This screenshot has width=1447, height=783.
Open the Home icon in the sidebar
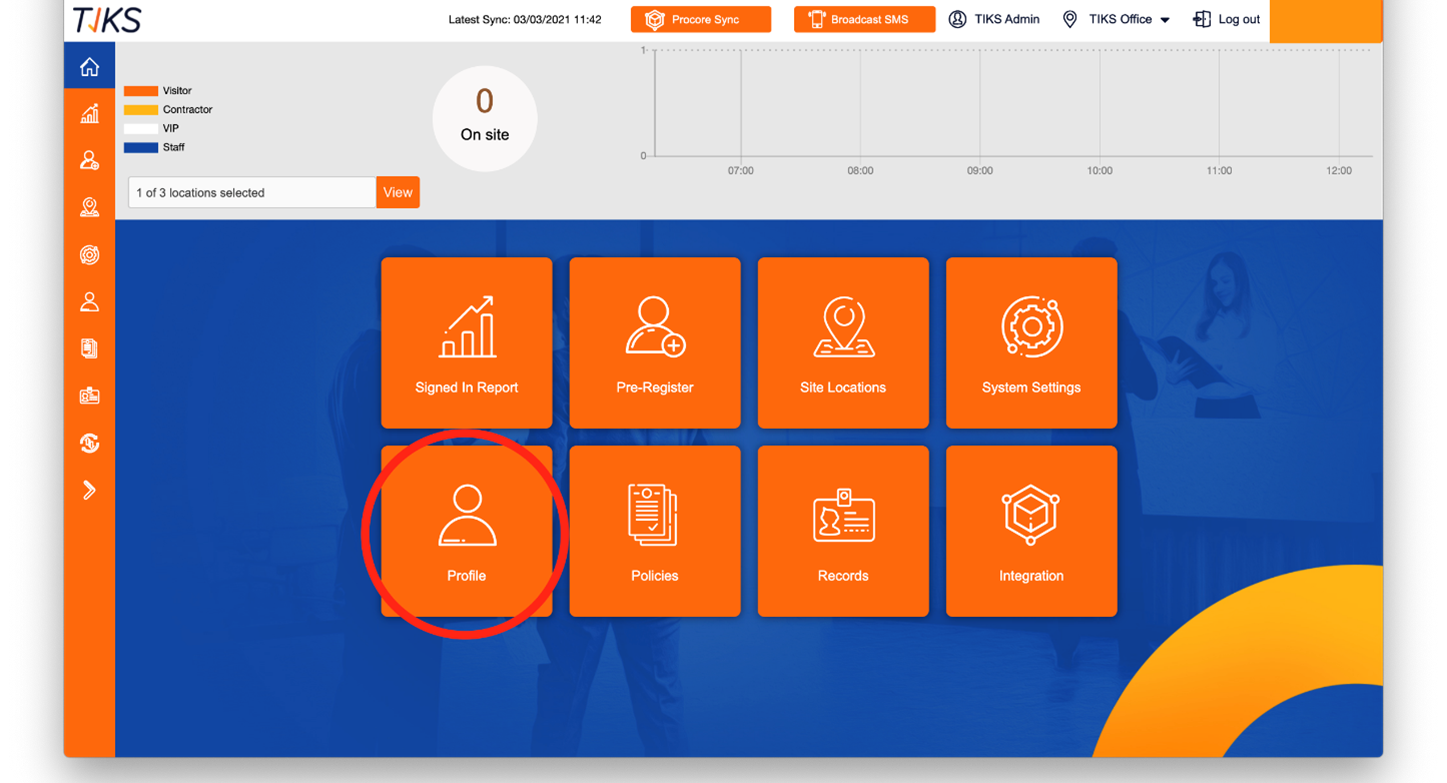point(89,65)
